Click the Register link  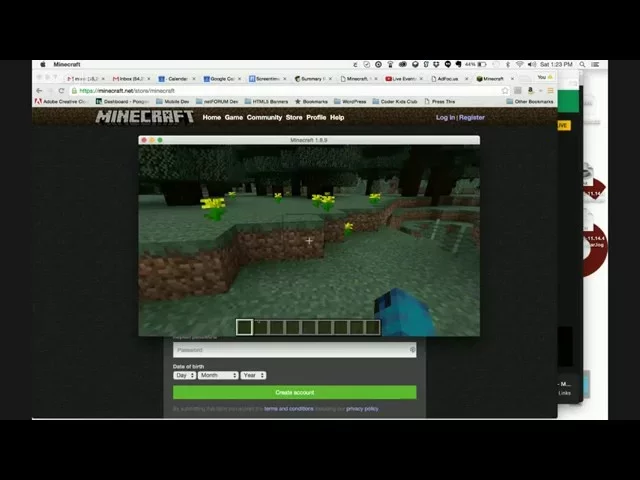click(471, 117)
